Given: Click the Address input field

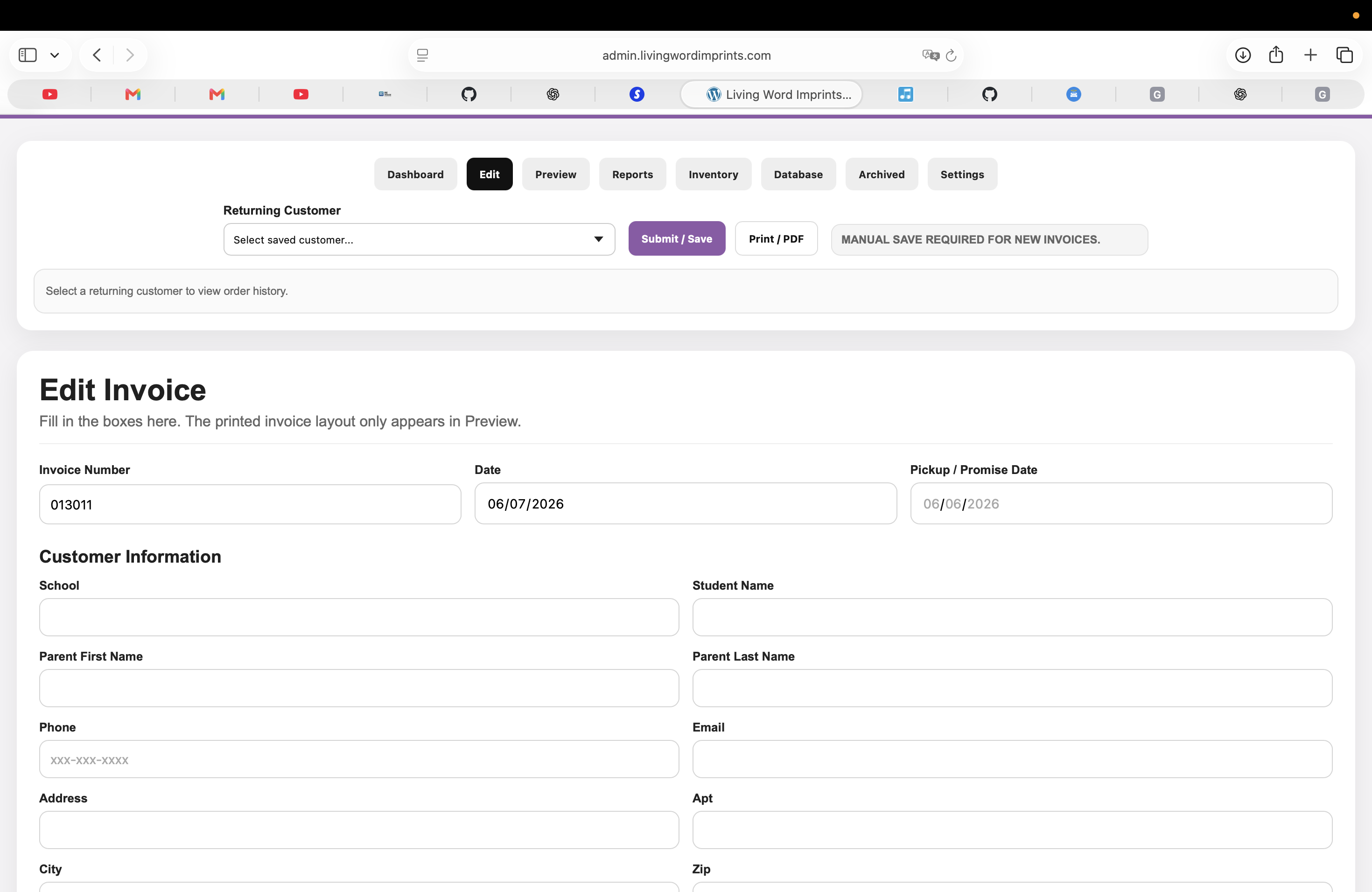Looking at the screenshot, I should (359, 830).
